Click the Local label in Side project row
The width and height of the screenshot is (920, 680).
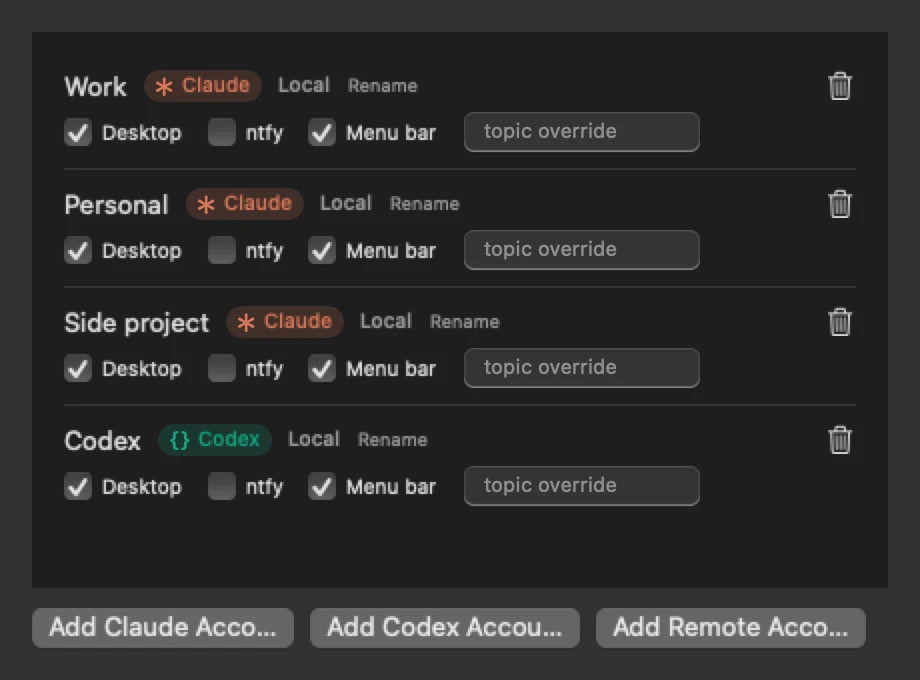pyautogui.click(x=386, y=321)
